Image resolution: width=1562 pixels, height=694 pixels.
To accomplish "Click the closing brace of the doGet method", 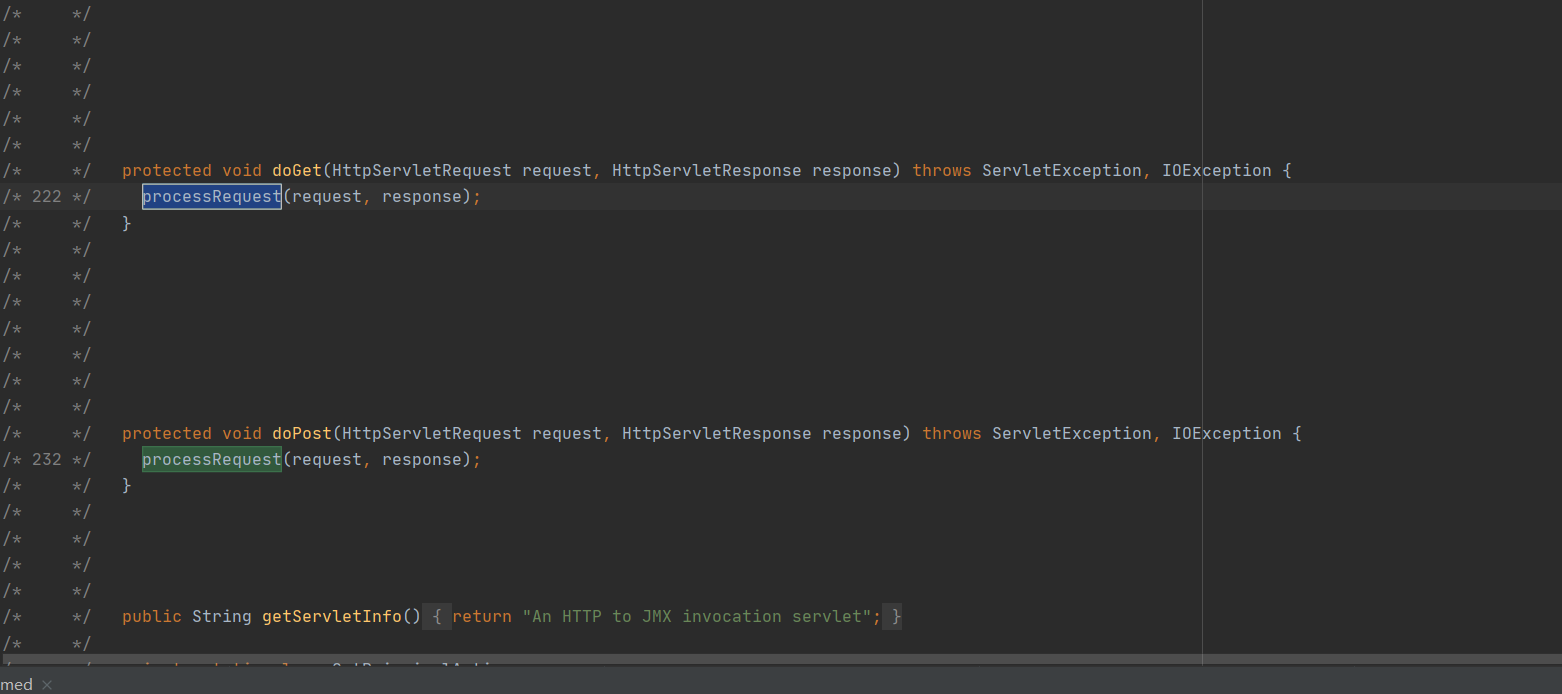I will [x=127, y=223].
